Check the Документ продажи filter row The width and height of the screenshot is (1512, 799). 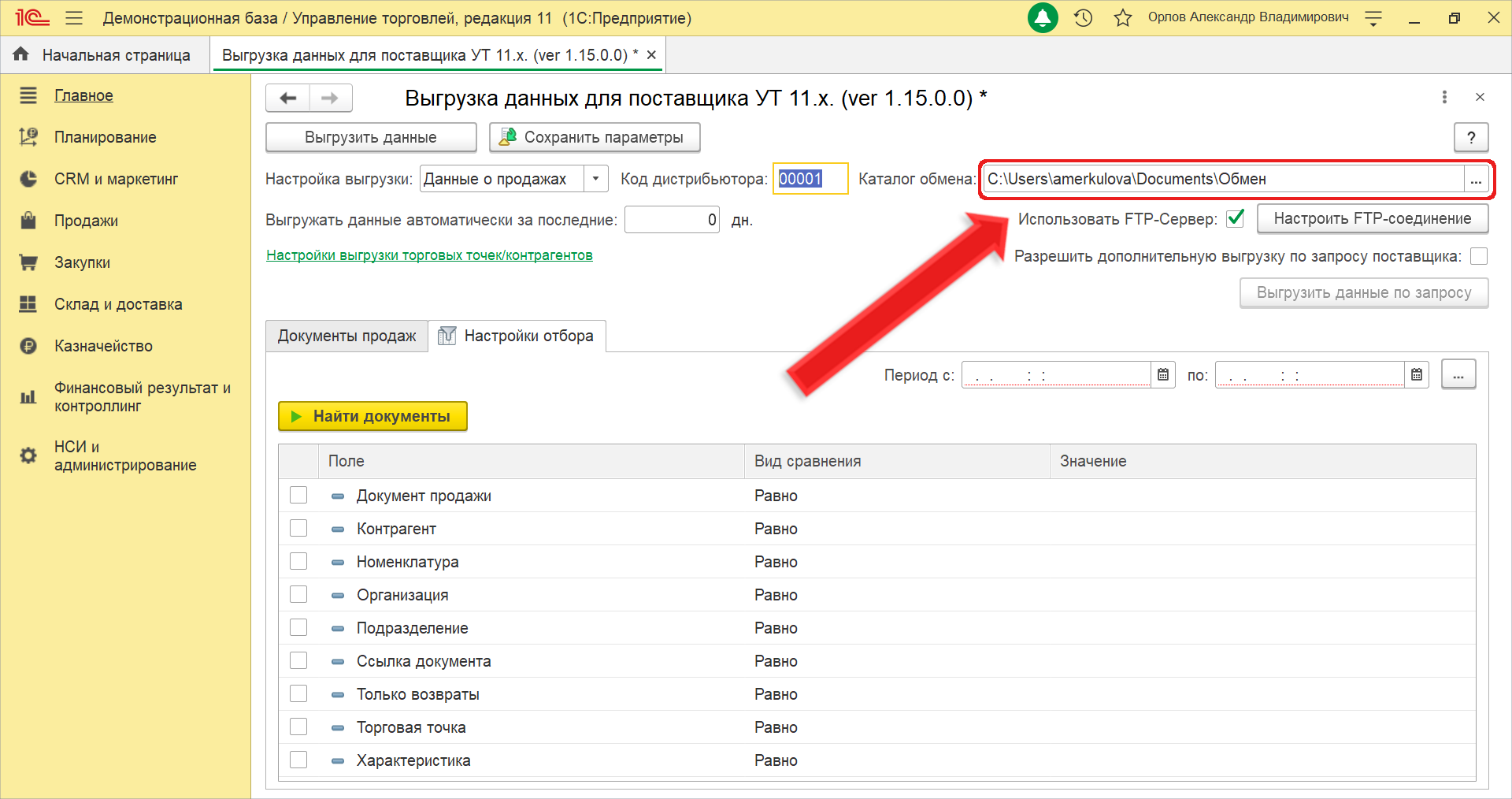[x=298, y=495]
